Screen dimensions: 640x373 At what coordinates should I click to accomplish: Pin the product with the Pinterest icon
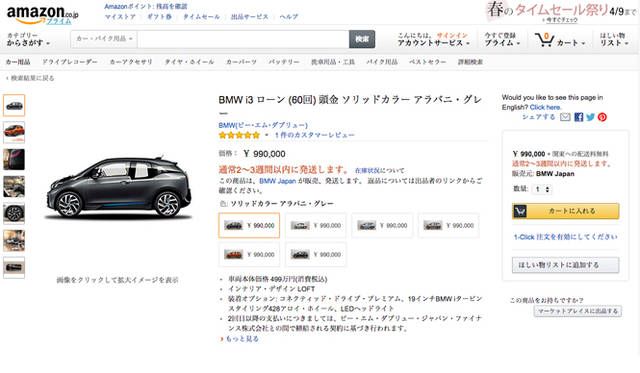point(602,117)
